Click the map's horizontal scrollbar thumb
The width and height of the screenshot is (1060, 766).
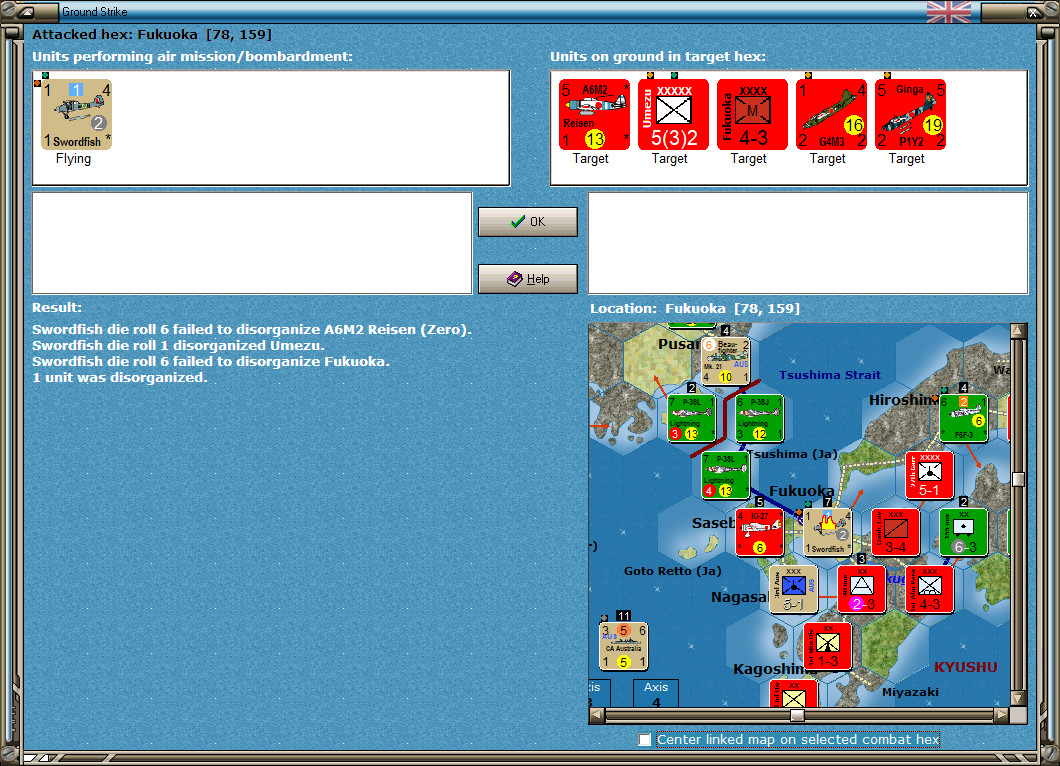click(798, 715)
